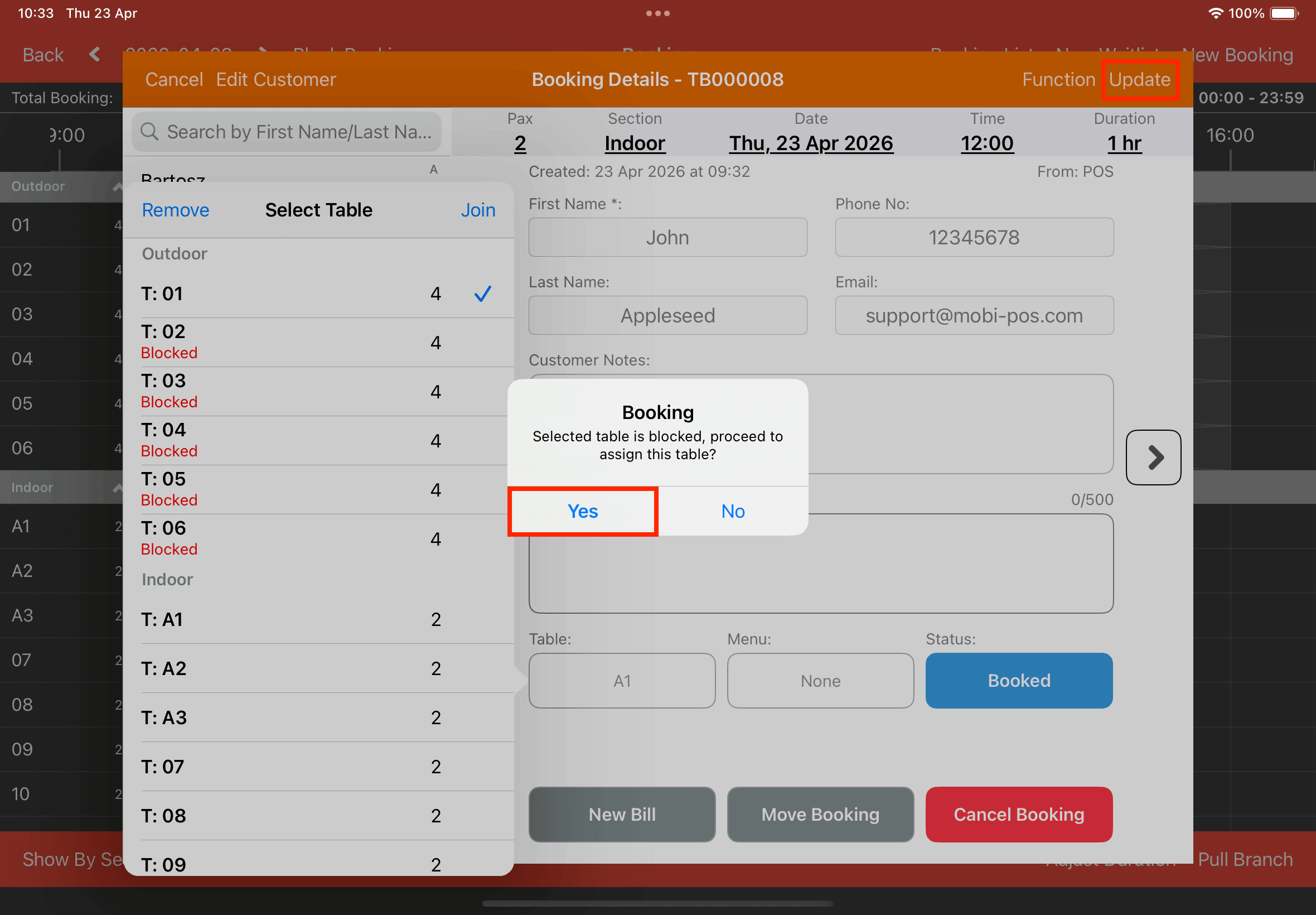Tap the Move Booking button

pos(820,814)
